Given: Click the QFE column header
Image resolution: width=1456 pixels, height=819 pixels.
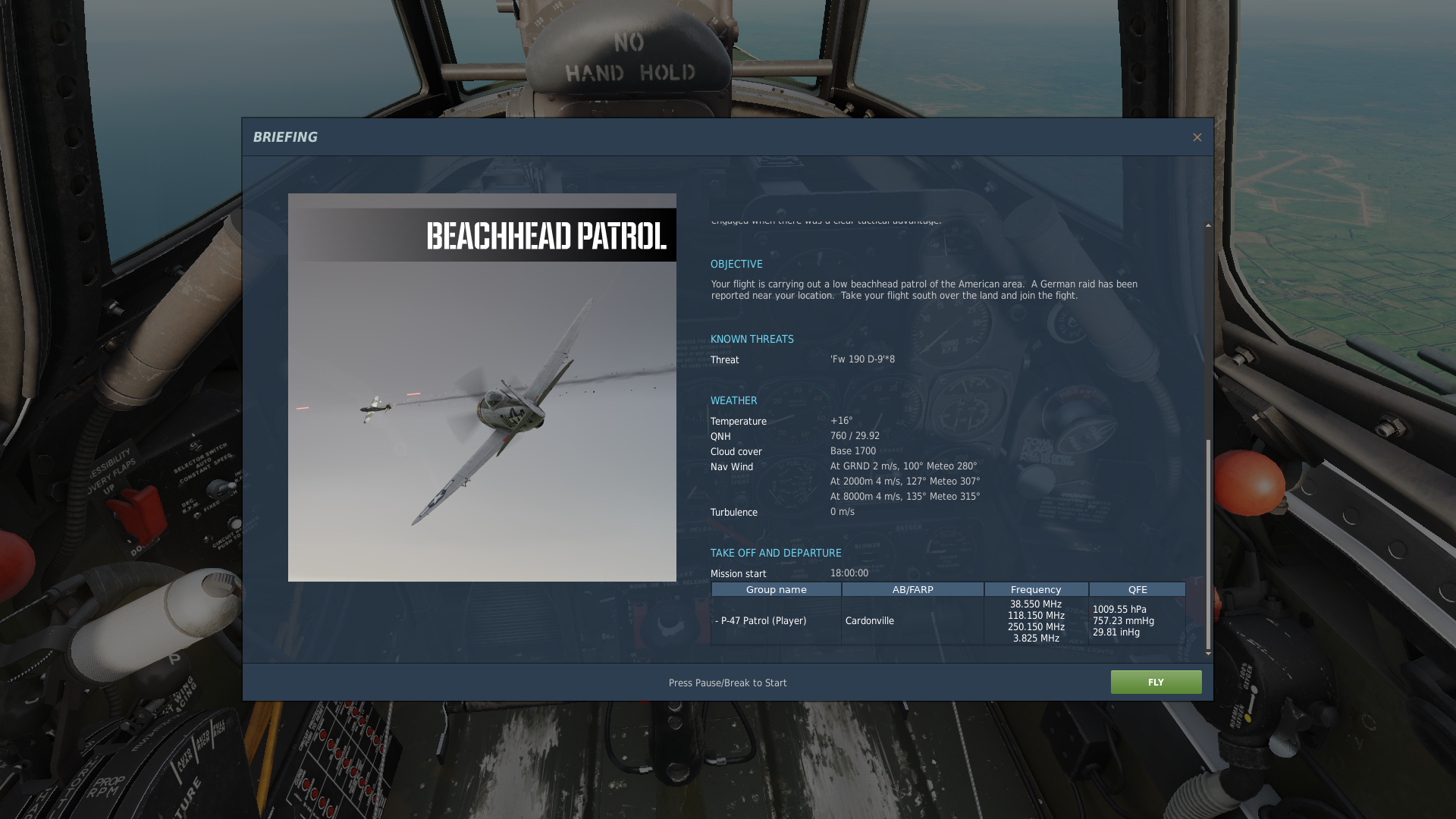Looking at the screenshot, I should pos(1137,589).
